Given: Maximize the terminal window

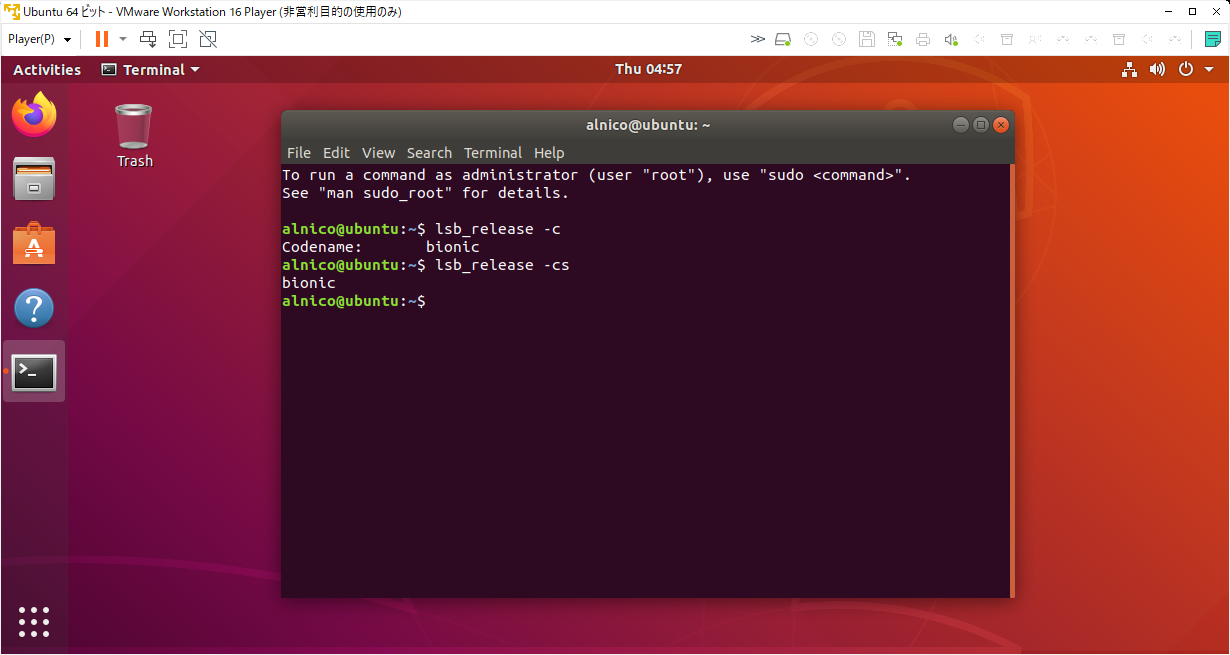Looking at the screenshot, I should click(x=980, y=125).
